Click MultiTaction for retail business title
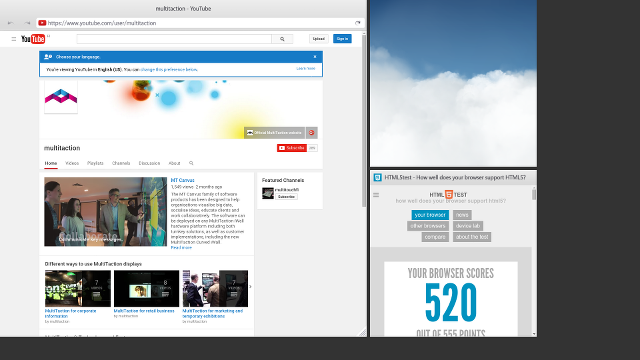 (x=144, y=311)
